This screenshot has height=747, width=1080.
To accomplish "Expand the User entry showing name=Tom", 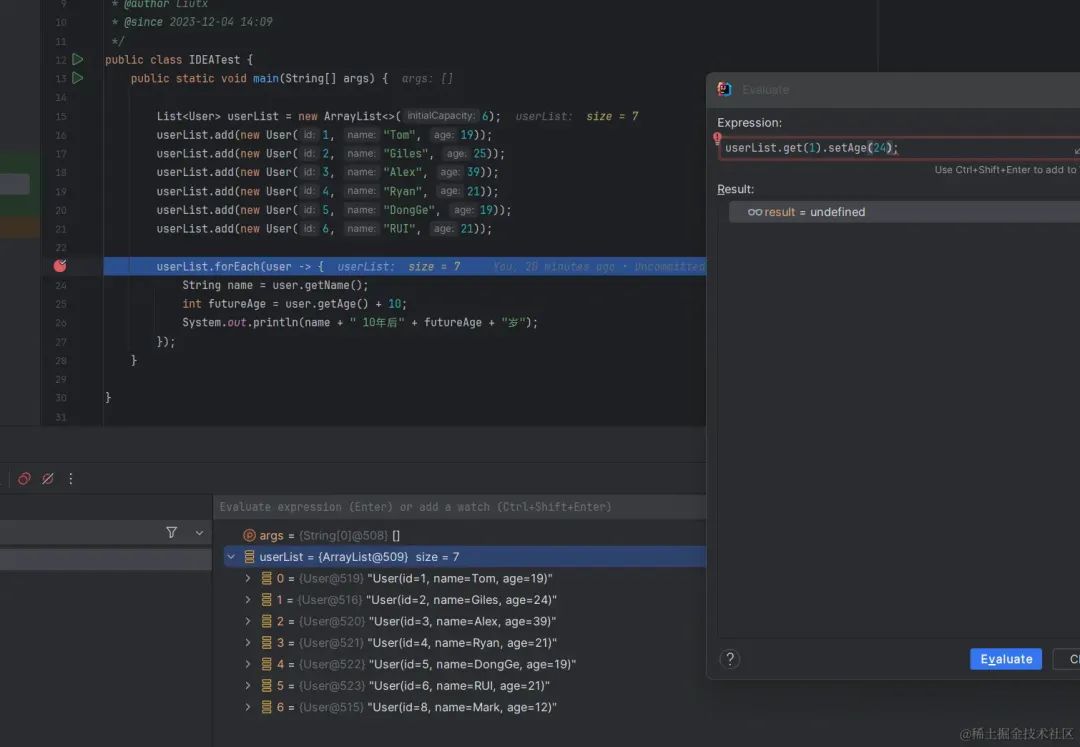I will (x=247, y=578).
